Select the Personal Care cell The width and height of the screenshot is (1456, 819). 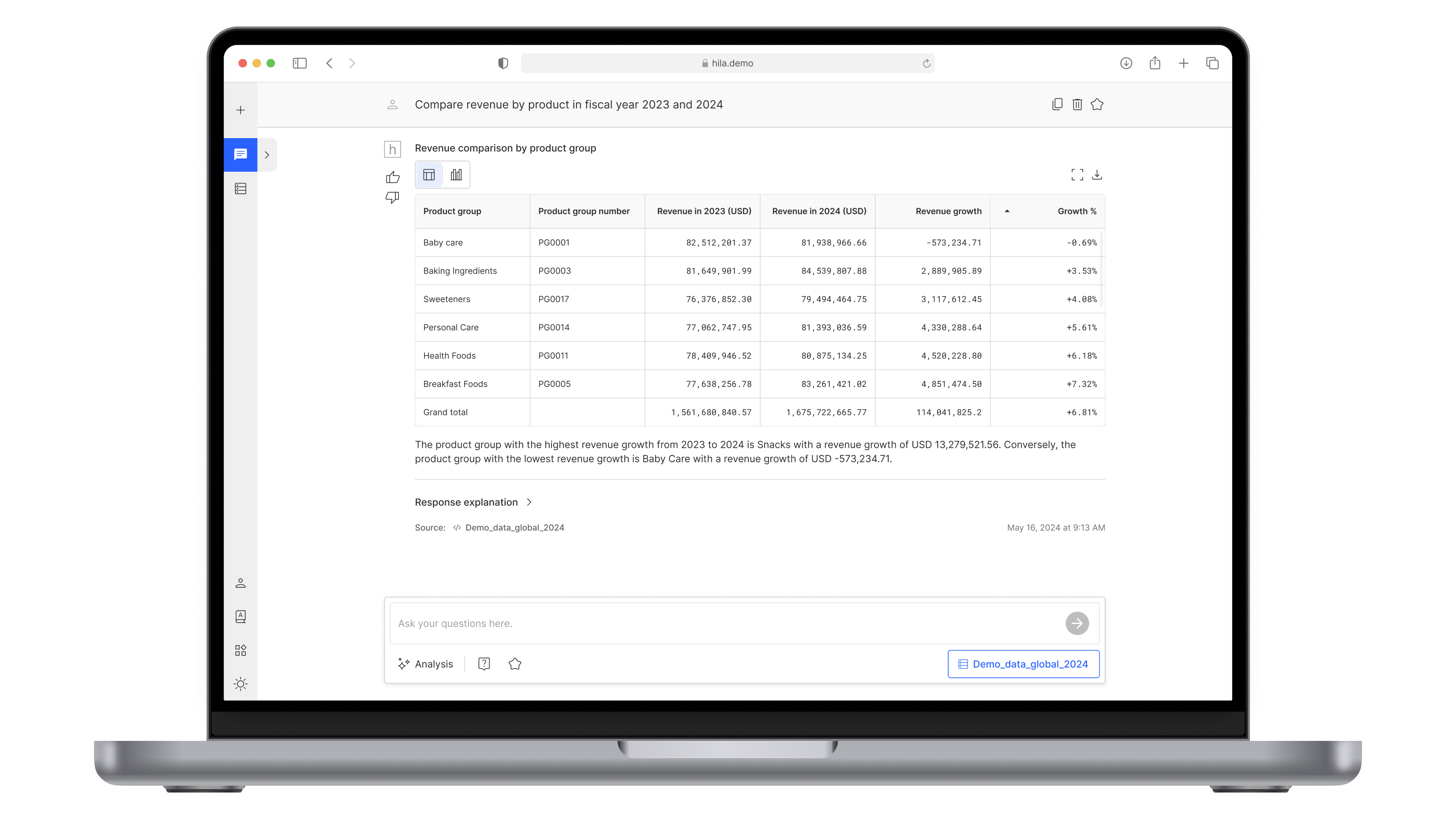(x=472, y=327)
